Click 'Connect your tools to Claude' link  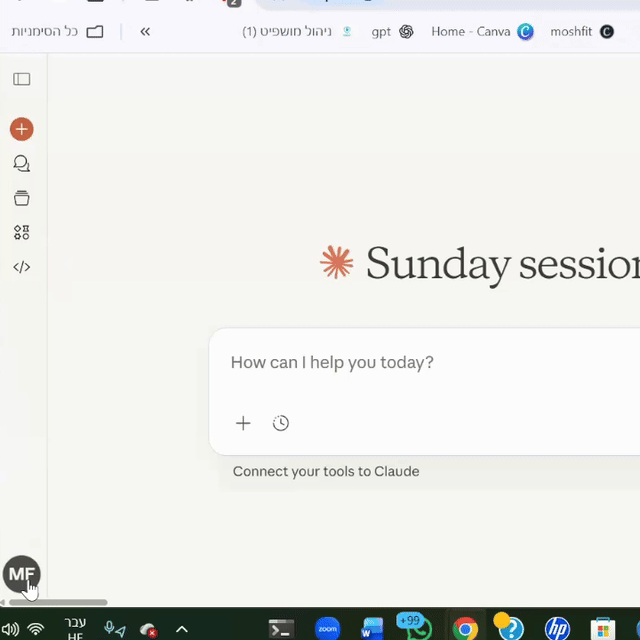[x=326, y=471]
